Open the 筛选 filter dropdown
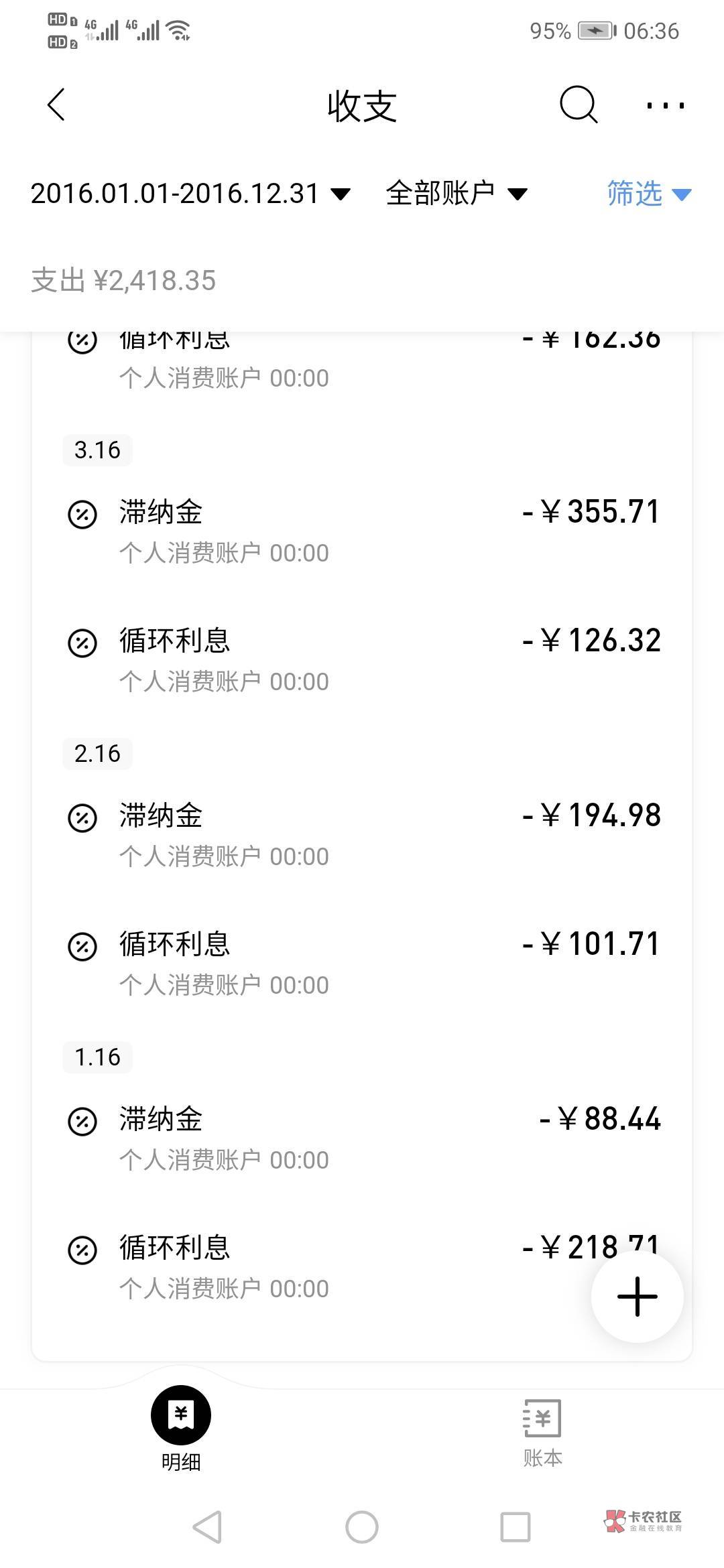 [648, 194]
